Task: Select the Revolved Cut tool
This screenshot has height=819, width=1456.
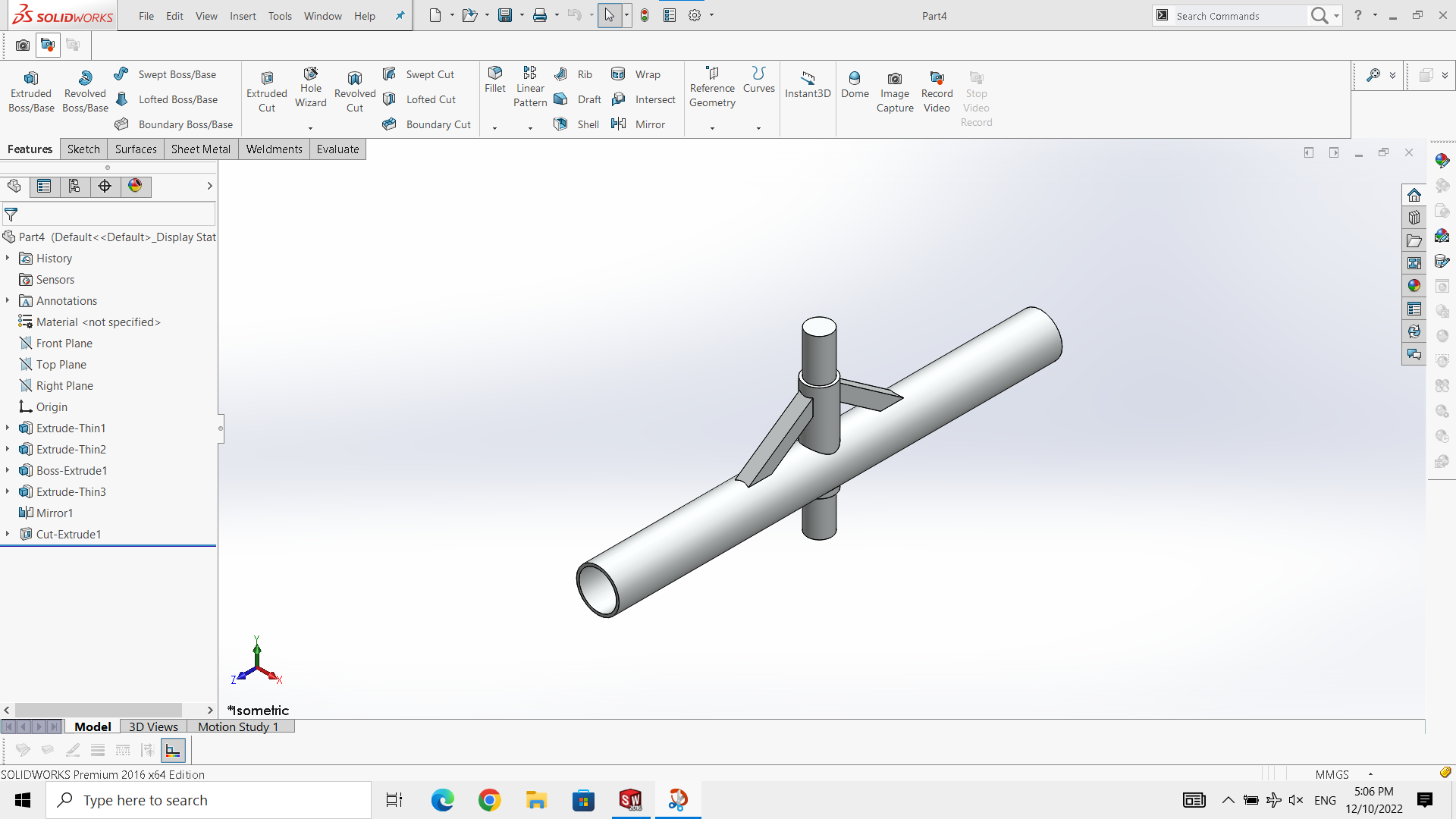Action: coord(355,92)
